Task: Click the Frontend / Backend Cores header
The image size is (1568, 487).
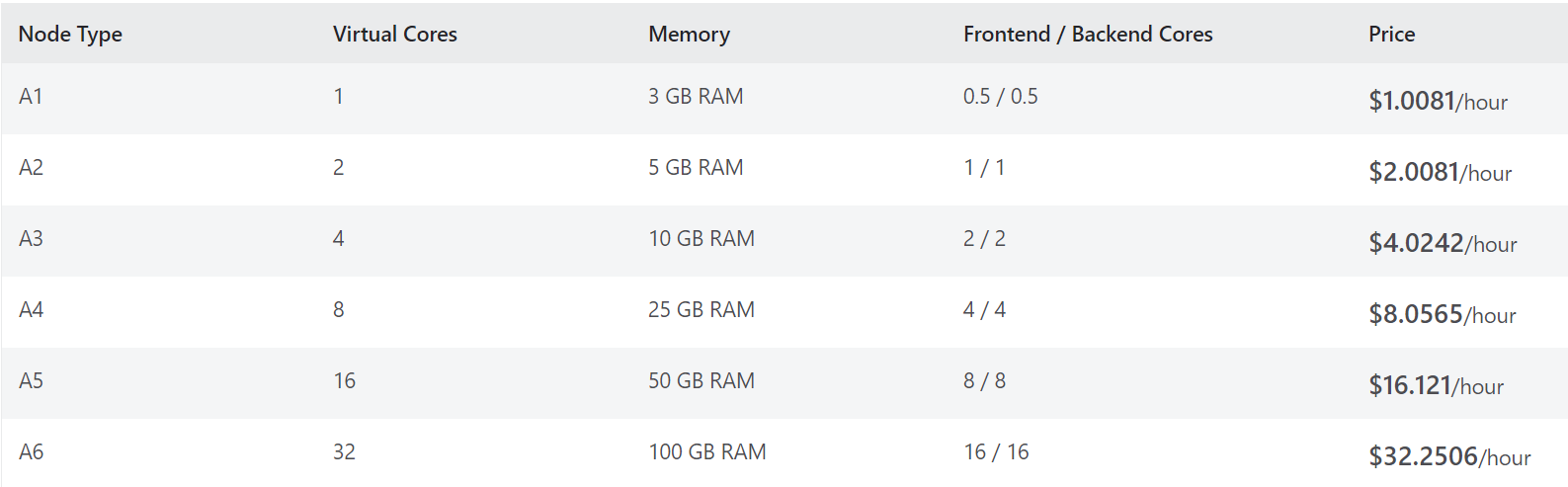Action: (1087, 35)
